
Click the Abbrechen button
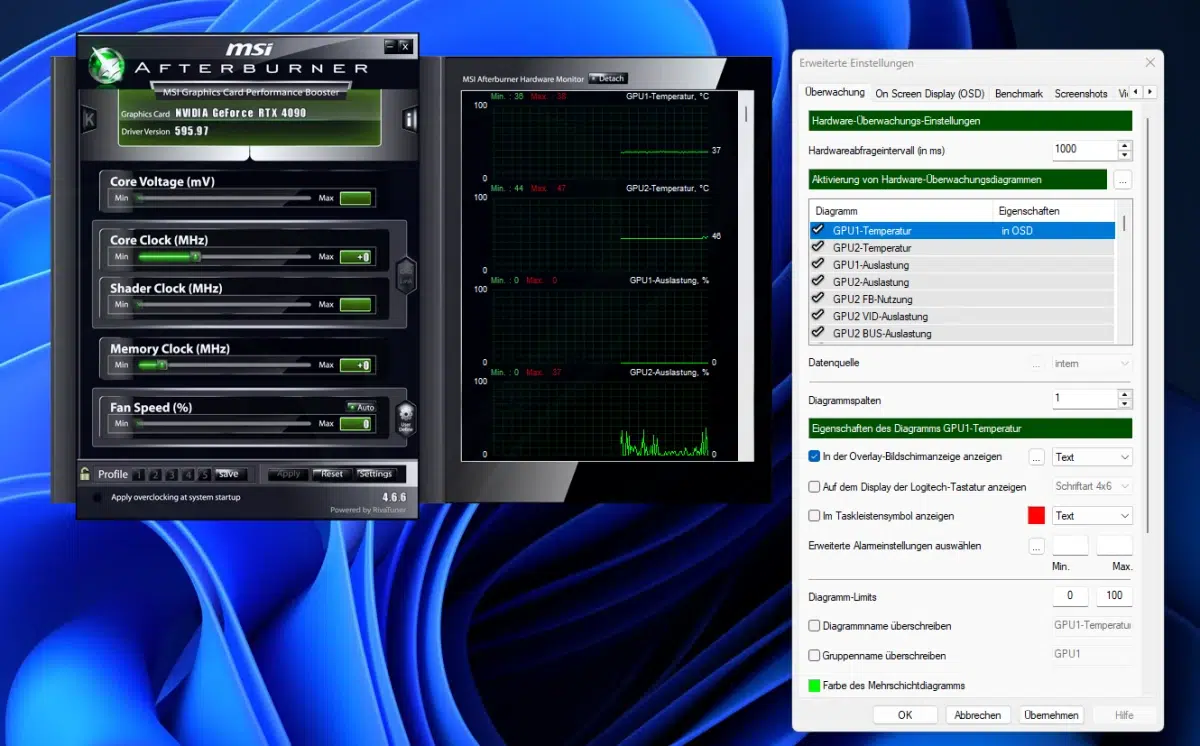(978, 715)
